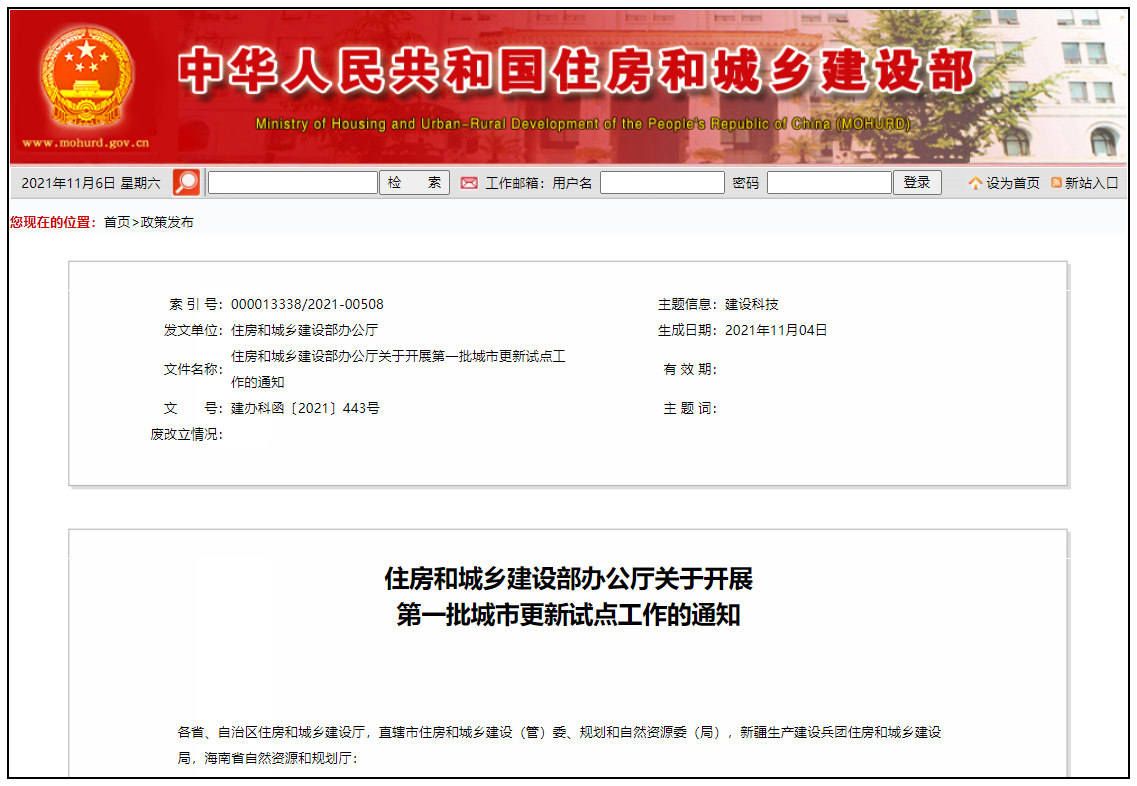Click the date 2021年11月6日 星期六
This screenshot has height=786, width=1137.
point(91,183)
